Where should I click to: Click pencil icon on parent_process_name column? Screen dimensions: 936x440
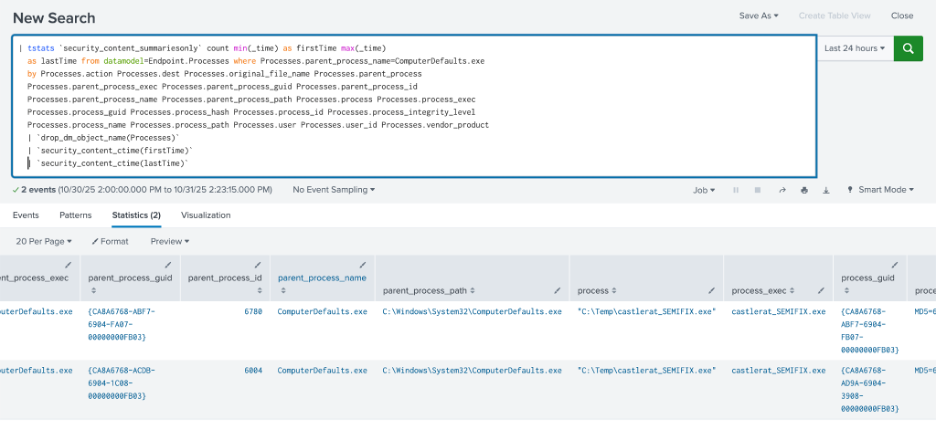(x=361, y=265)
